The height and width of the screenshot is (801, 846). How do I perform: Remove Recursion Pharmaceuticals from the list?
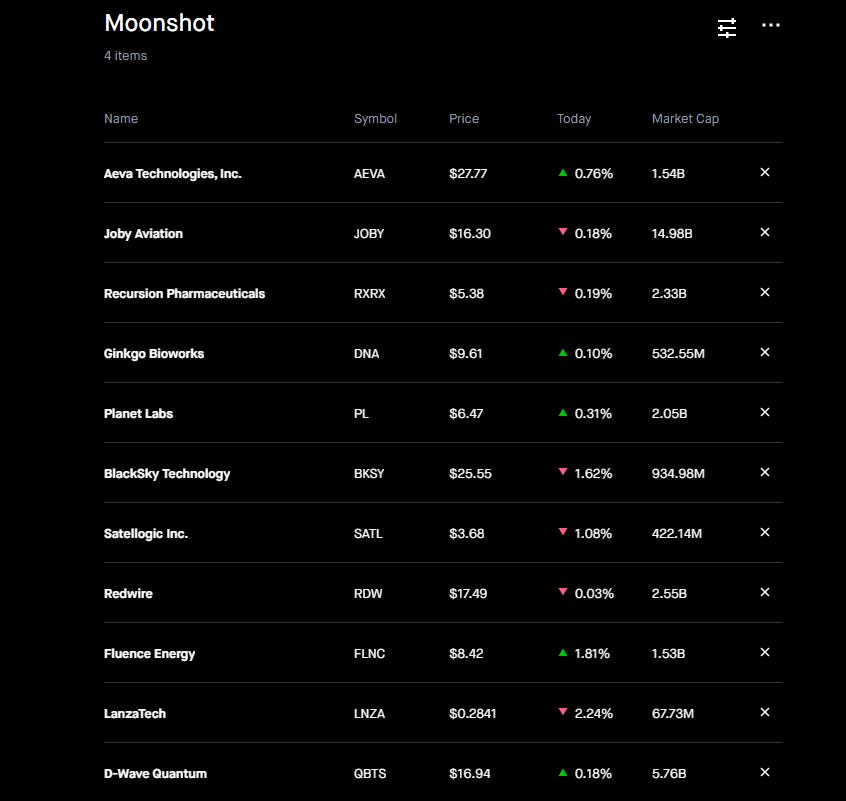tap(765, 292)
